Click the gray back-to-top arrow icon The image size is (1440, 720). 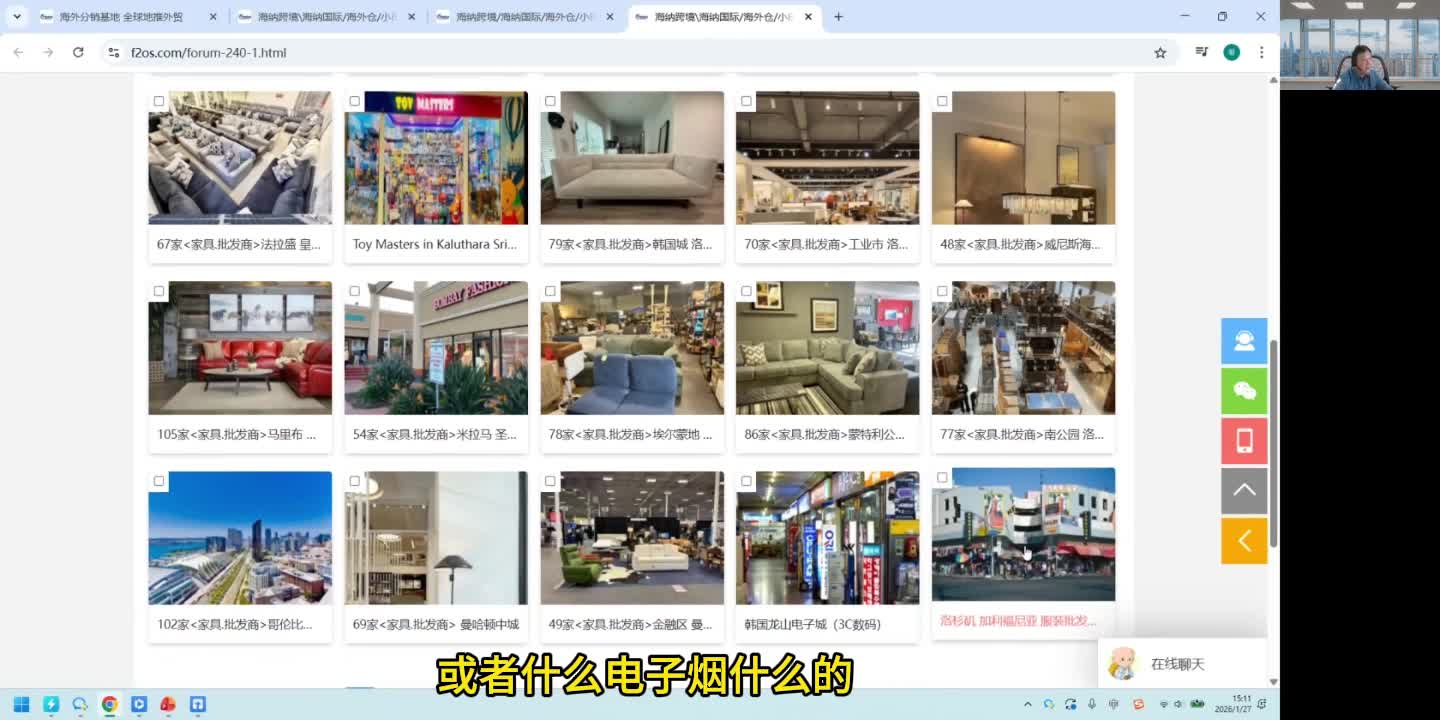coord(1244,491)
